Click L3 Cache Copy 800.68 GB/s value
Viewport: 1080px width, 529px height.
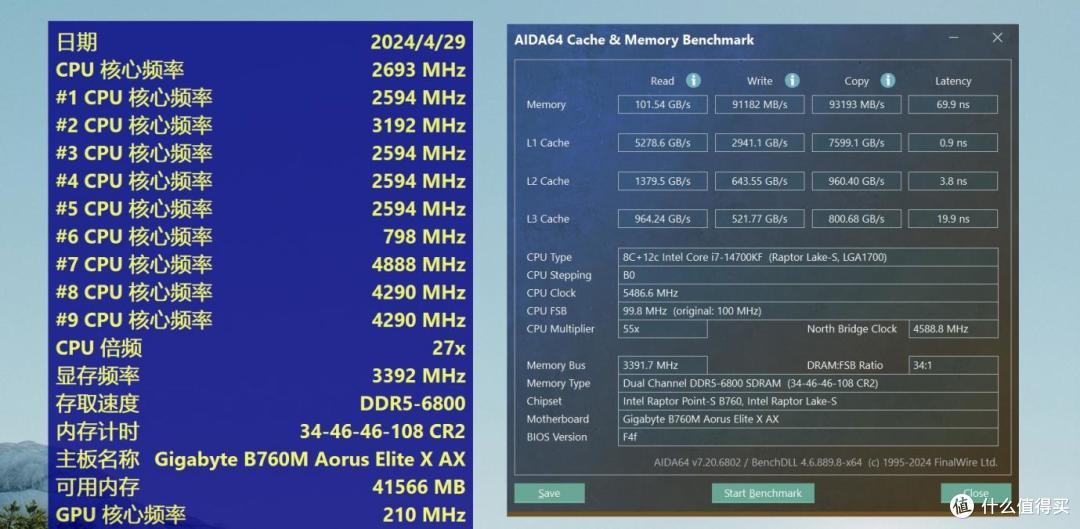point(857,219)
